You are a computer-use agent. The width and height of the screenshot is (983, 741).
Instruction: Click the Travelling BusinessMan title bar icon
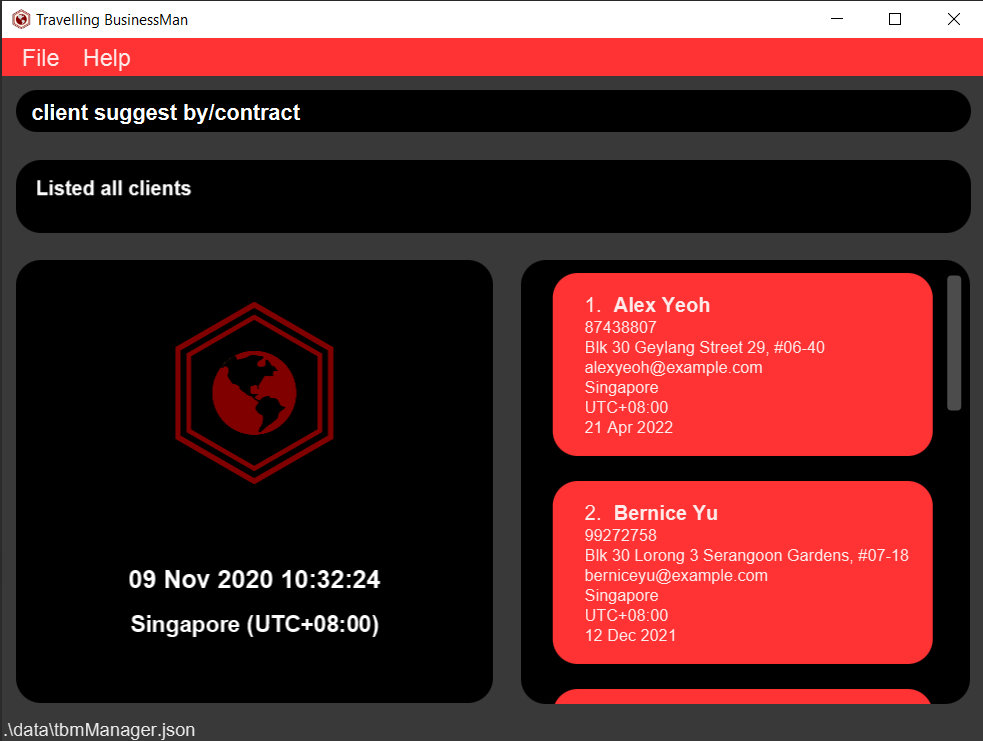(20, 19)
